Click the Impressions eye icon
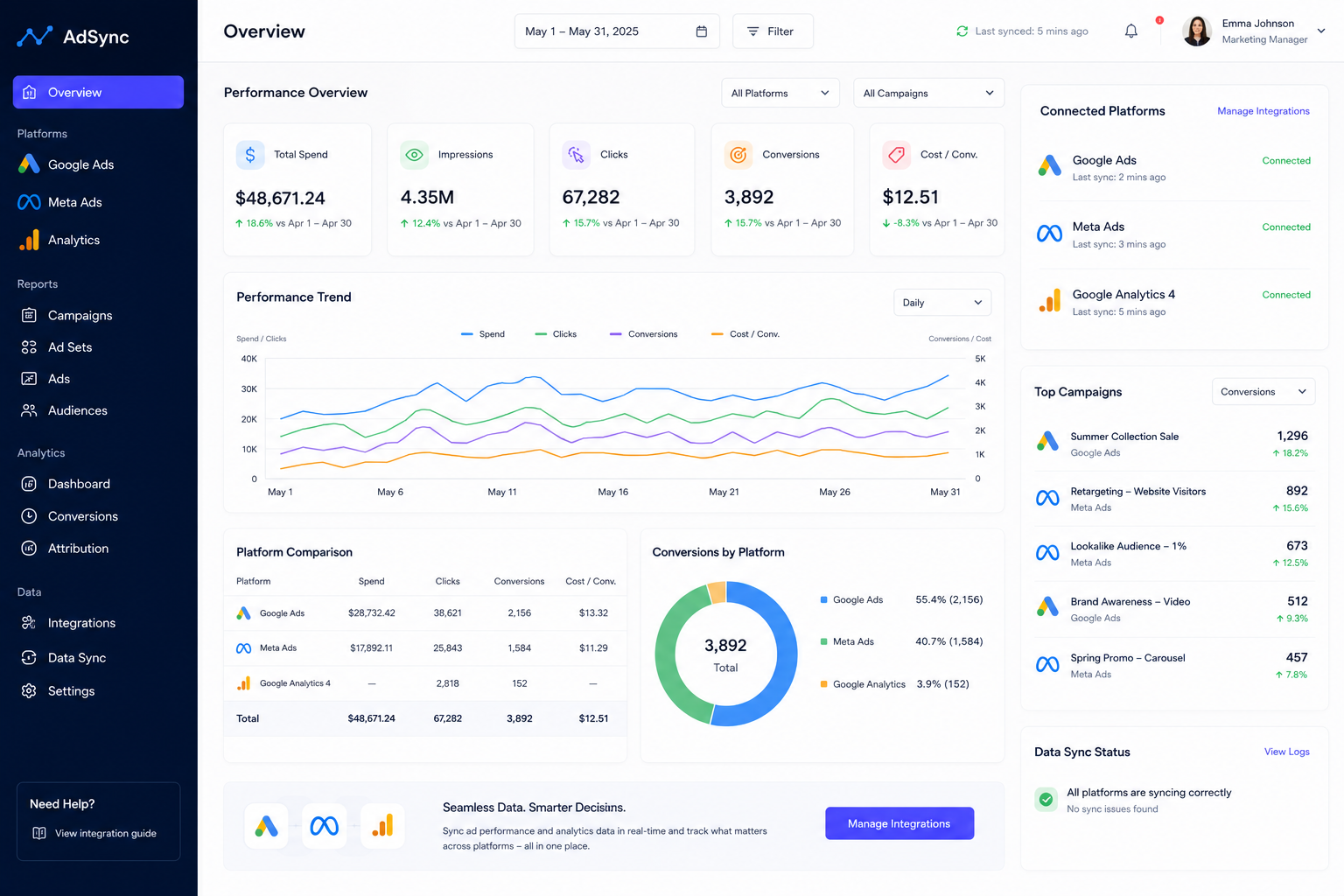Image resolution: width=1344 pixels, height=896 pixels. coord(415,155)
